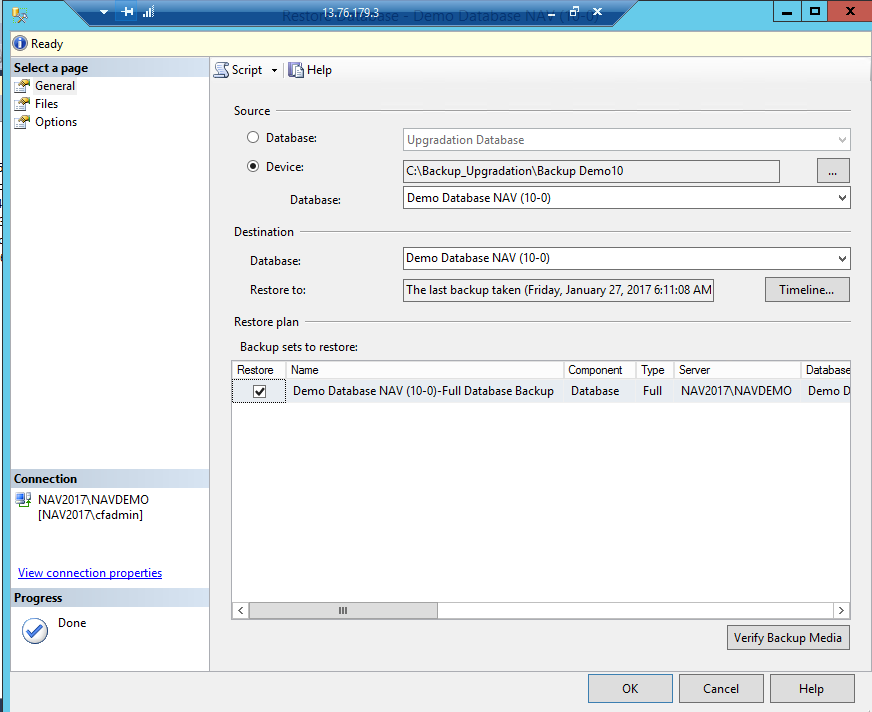Expand the Destination Database dropdown
The width and height of the screenshot is (872, 712).
coord(842,258)
